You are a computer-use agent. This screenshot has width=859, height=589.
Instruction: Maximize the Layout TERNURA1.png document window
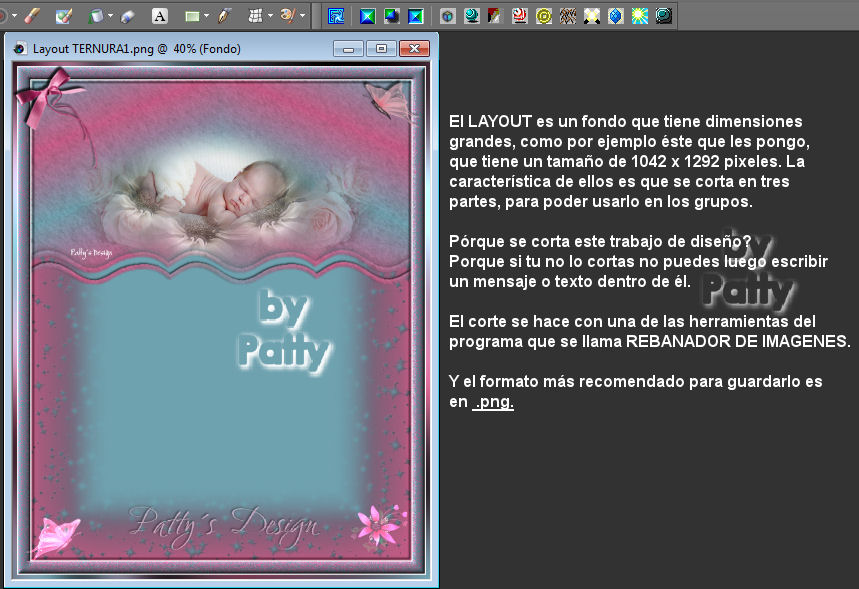(x=381, y=48)
